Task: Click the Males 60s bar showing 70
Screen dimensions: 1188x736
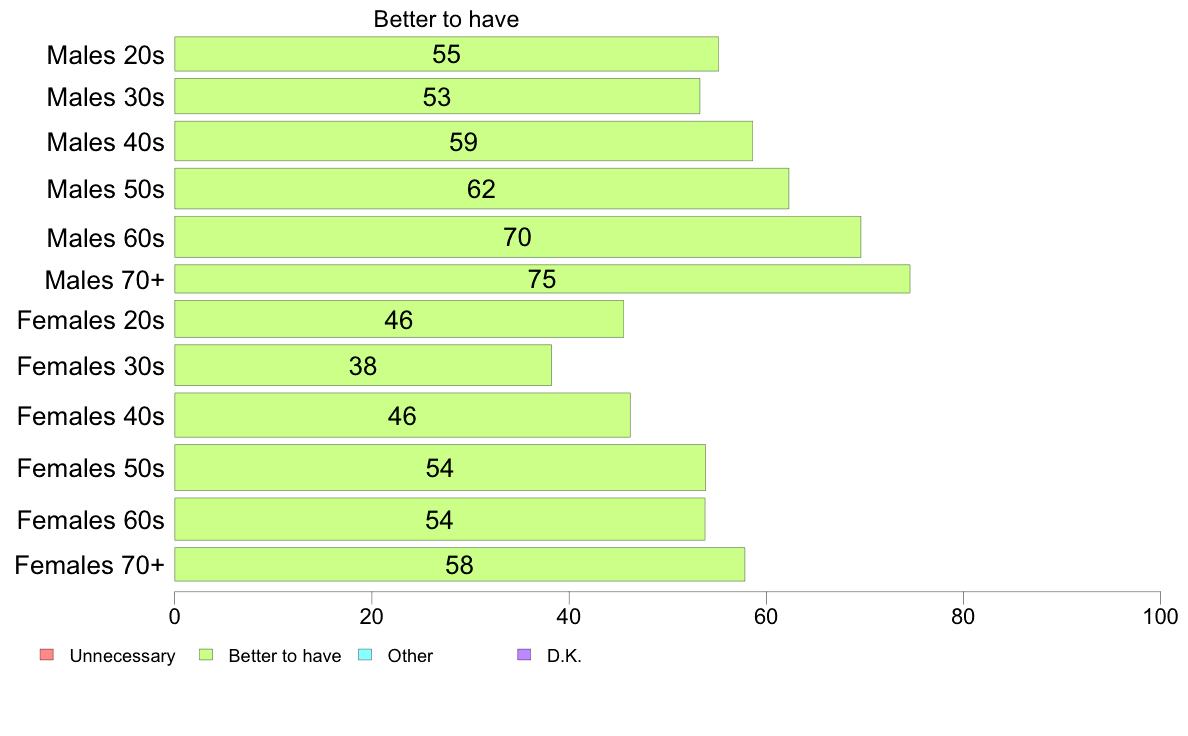Action: tap(517, 237)
